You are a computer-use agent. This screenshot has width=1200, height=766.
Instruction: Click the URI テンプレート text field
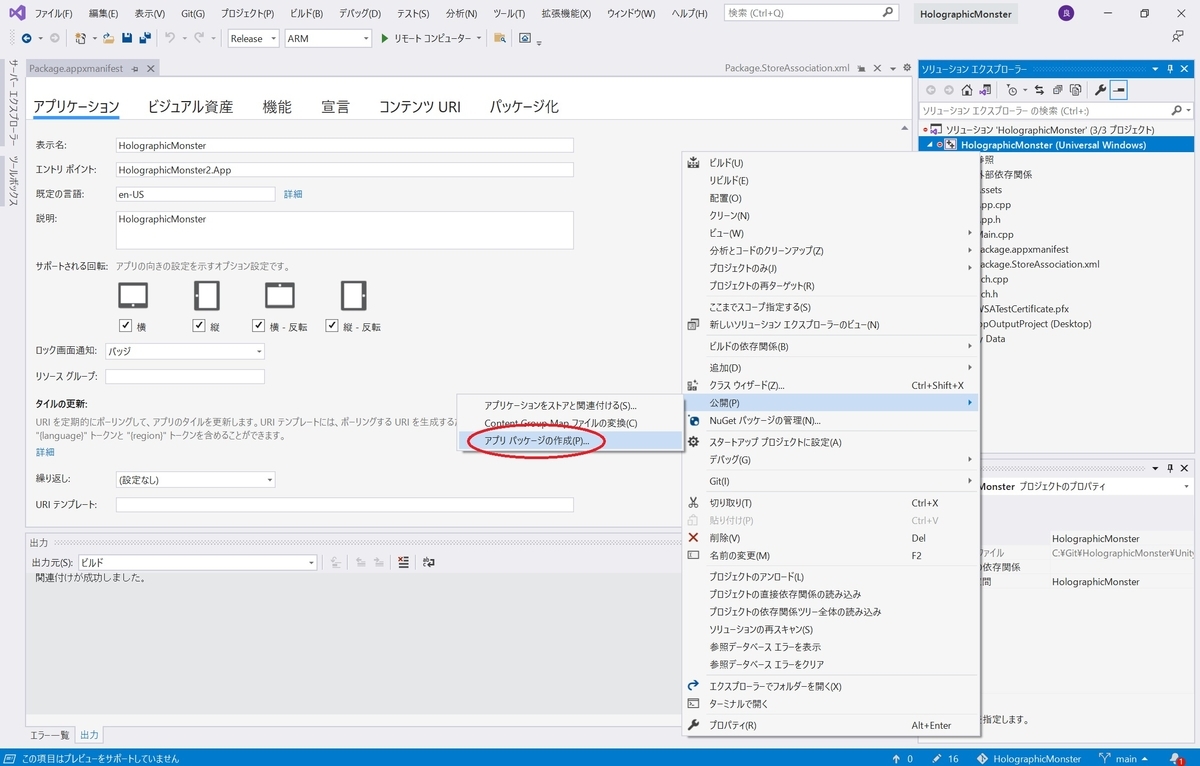click(345, 504)
